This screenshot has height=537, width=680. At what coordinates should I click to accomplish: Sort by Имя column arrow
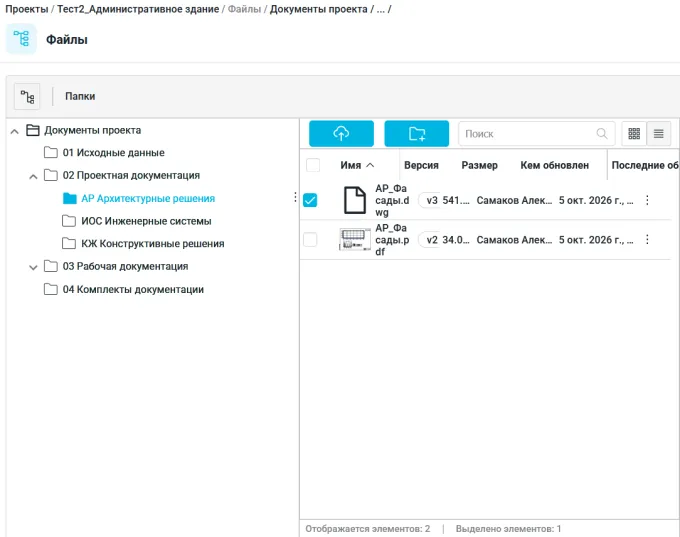coord(370,165)
